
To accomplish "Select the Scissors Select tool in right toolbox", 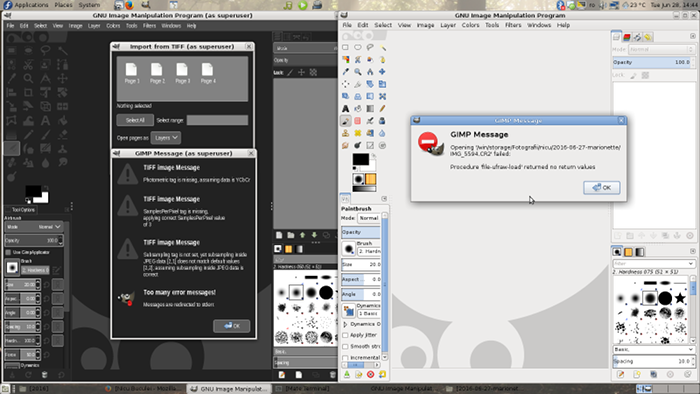I will coord(358,59).
